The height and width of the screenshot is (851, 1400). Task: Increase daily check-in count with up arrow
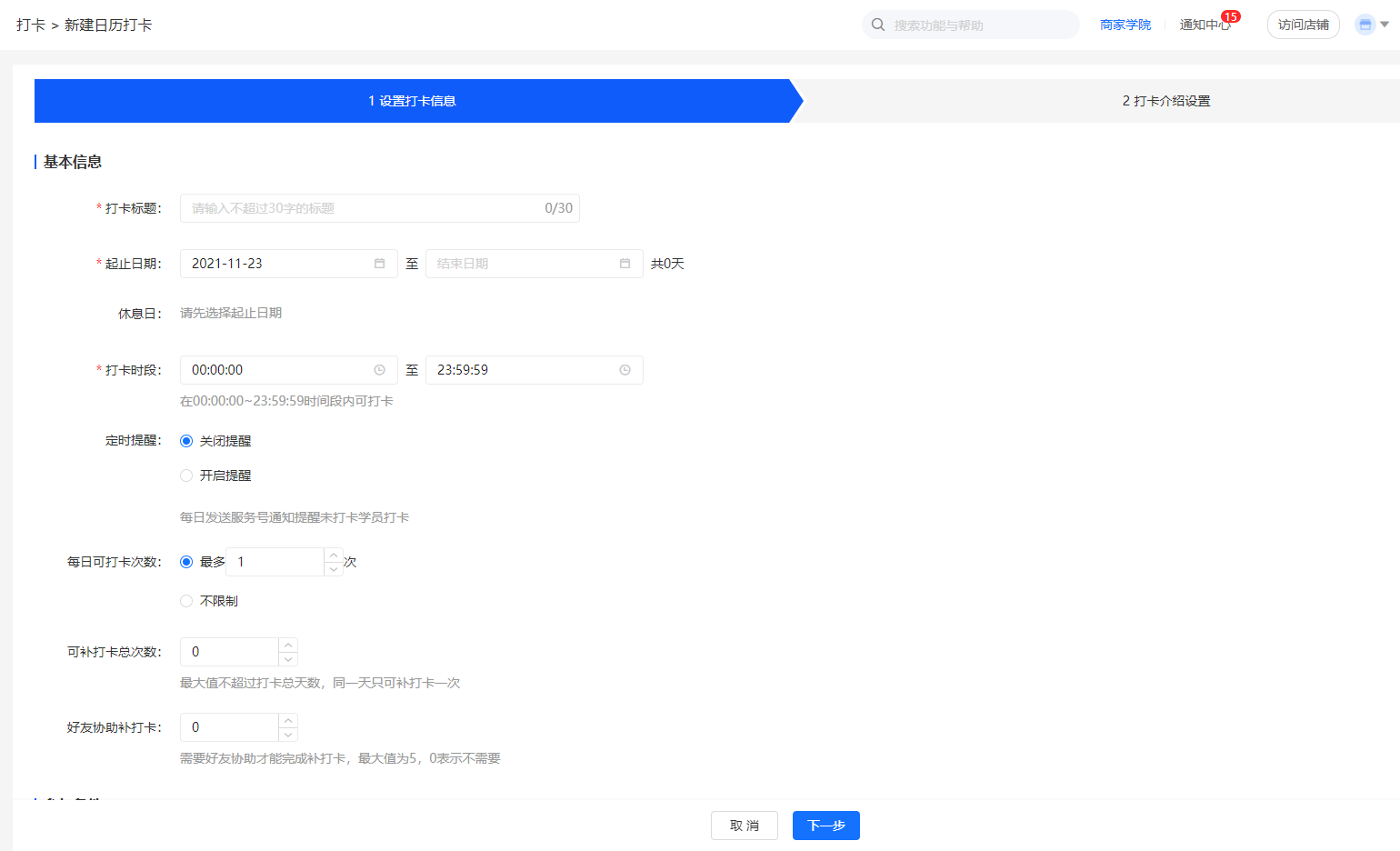click(x=334, y=556)
